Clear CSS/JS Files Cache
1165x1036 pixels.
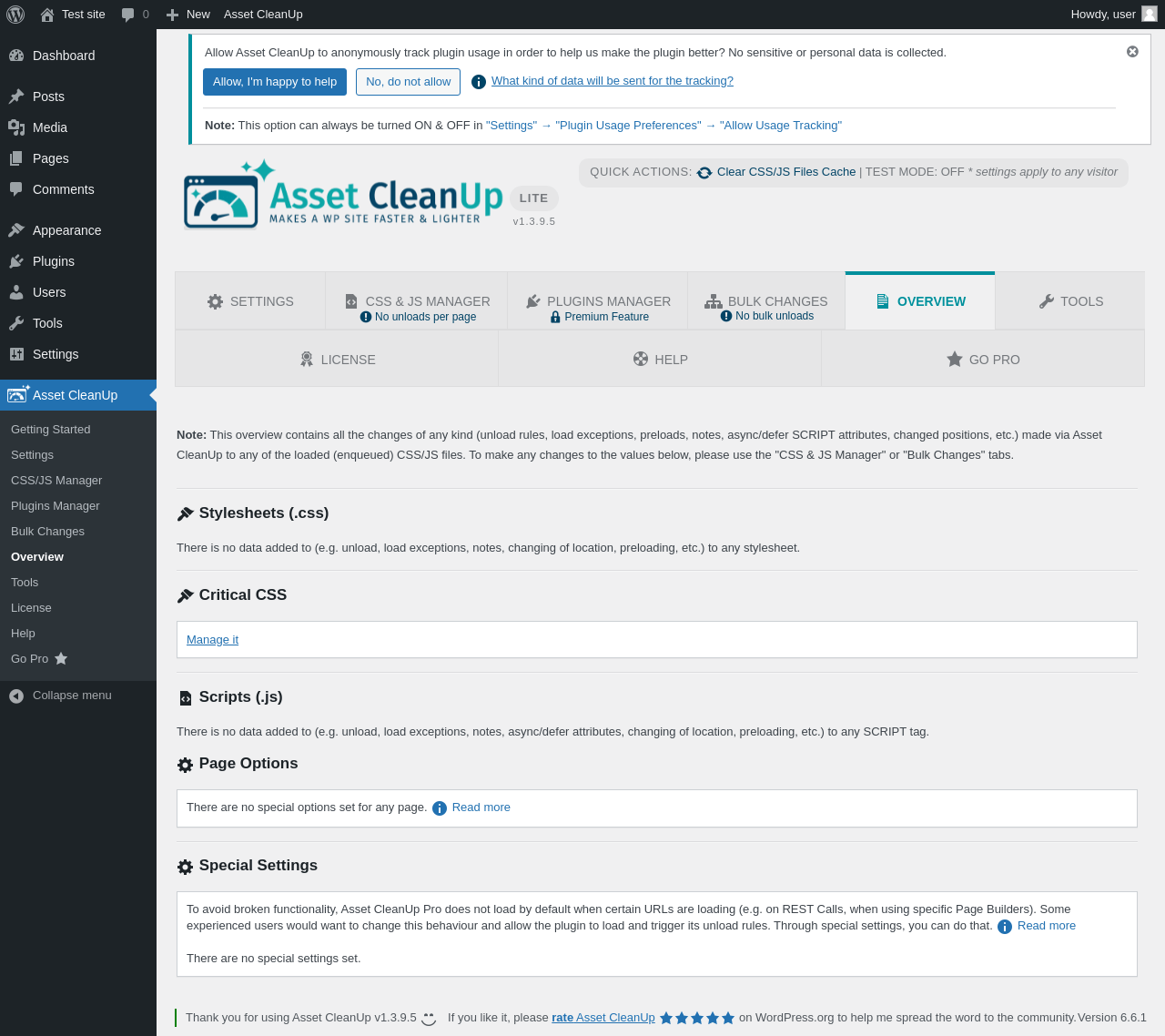786,172
